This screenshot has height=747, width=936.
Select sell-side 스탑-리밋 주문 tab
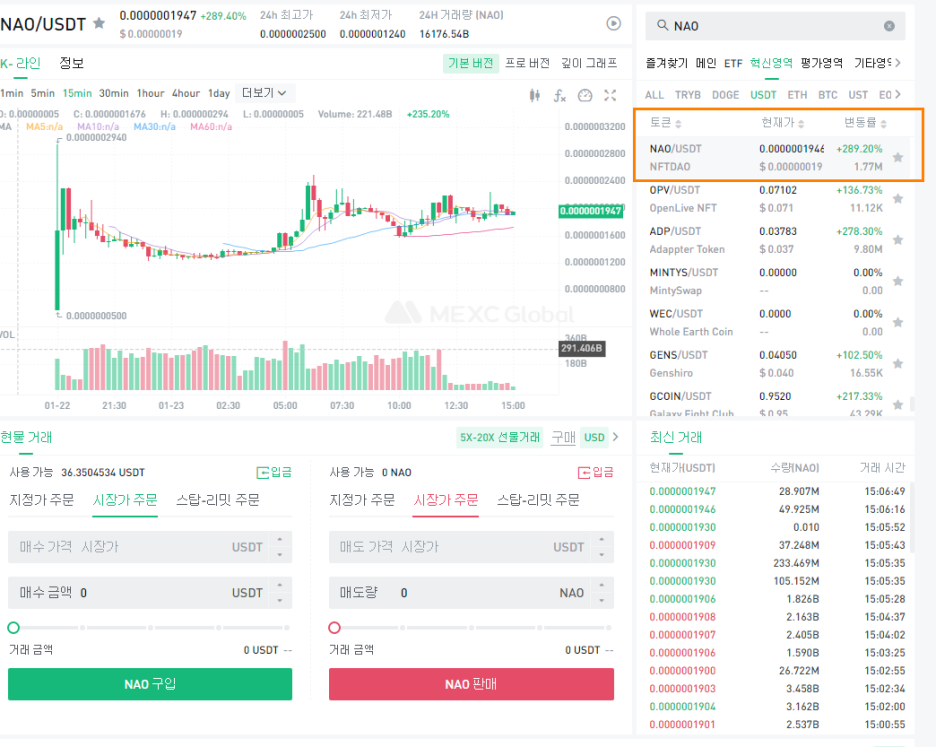point(538,500)
